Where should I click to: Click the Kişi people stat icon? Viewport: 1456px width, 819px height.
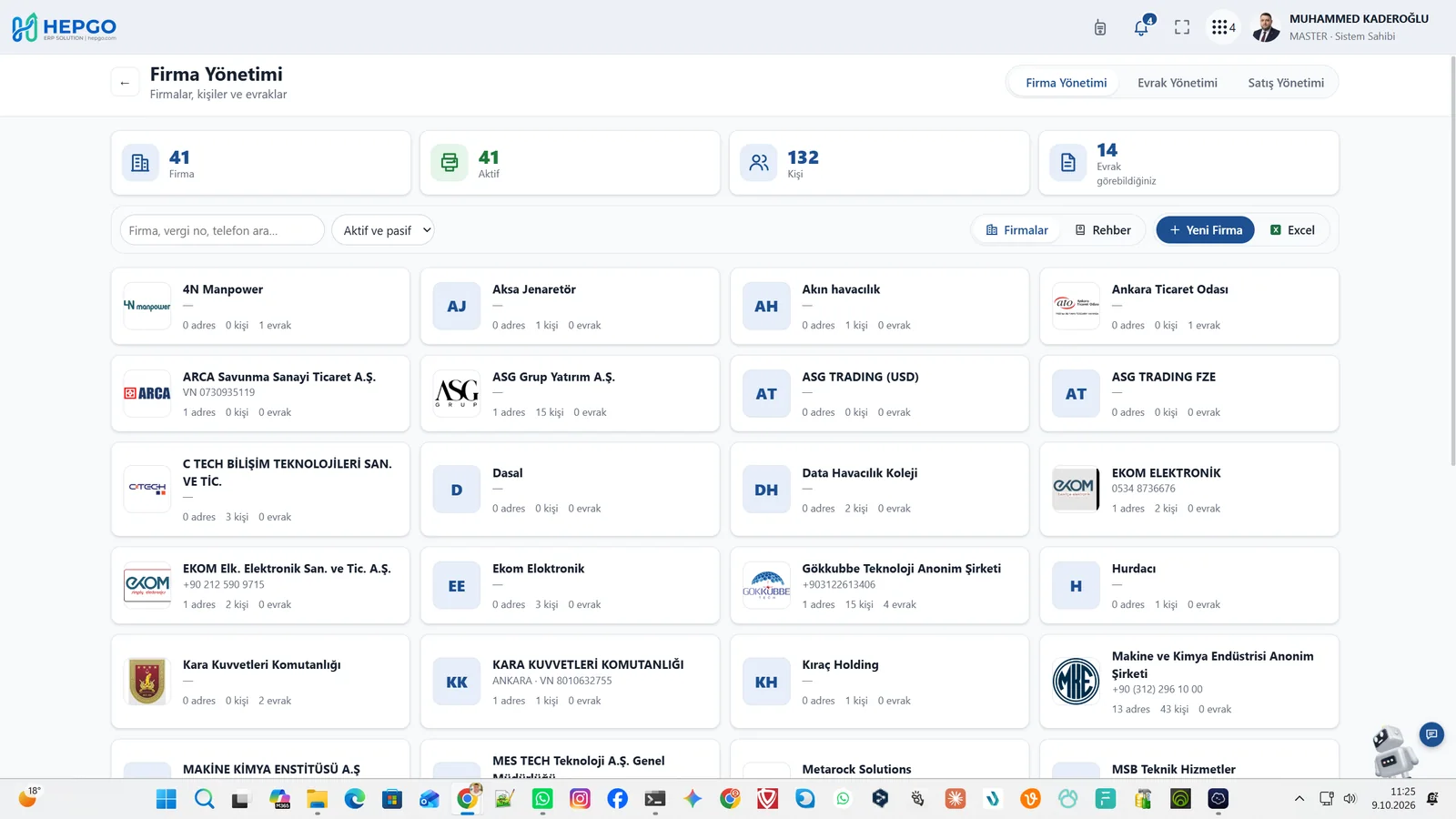pyautogui.click(x=759, y=163)
